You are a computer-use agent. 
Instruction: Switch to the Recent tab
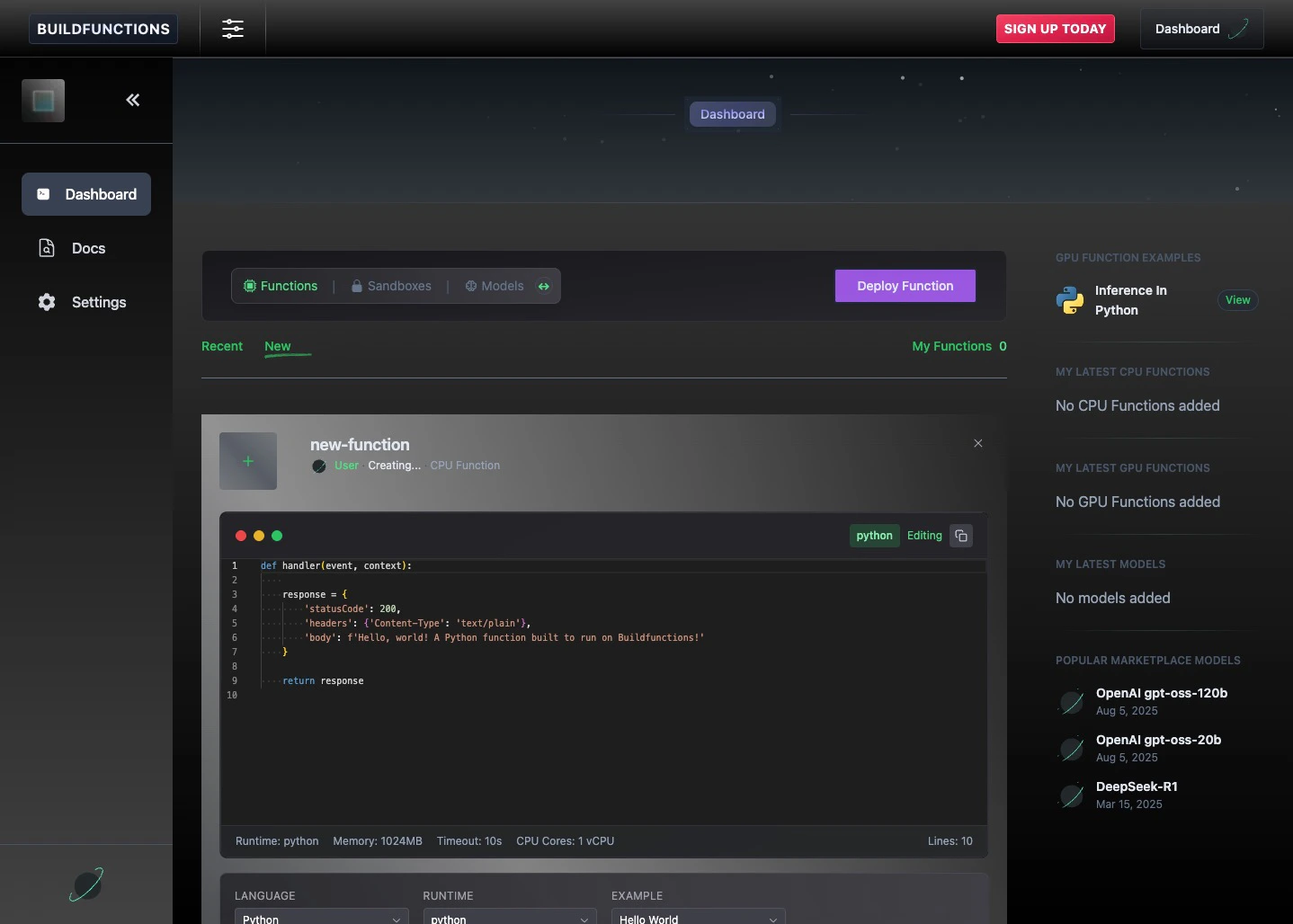point(222,346)
